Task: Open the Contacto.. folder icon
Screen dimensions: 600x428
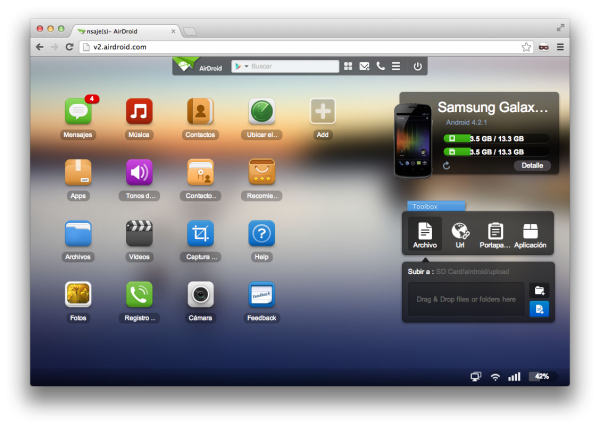Action: click(200, 172)
